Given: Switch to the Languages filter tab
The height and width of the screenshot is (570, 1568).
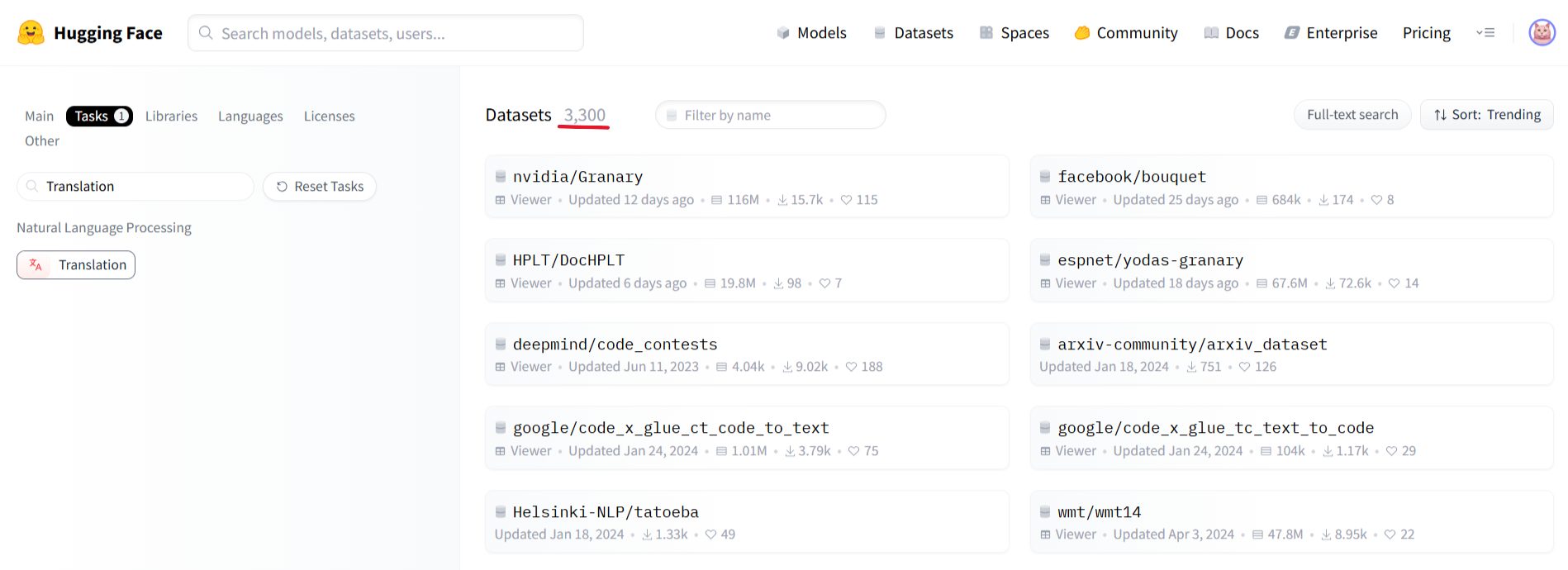Looking at the screenshot, I should (250, 116).
